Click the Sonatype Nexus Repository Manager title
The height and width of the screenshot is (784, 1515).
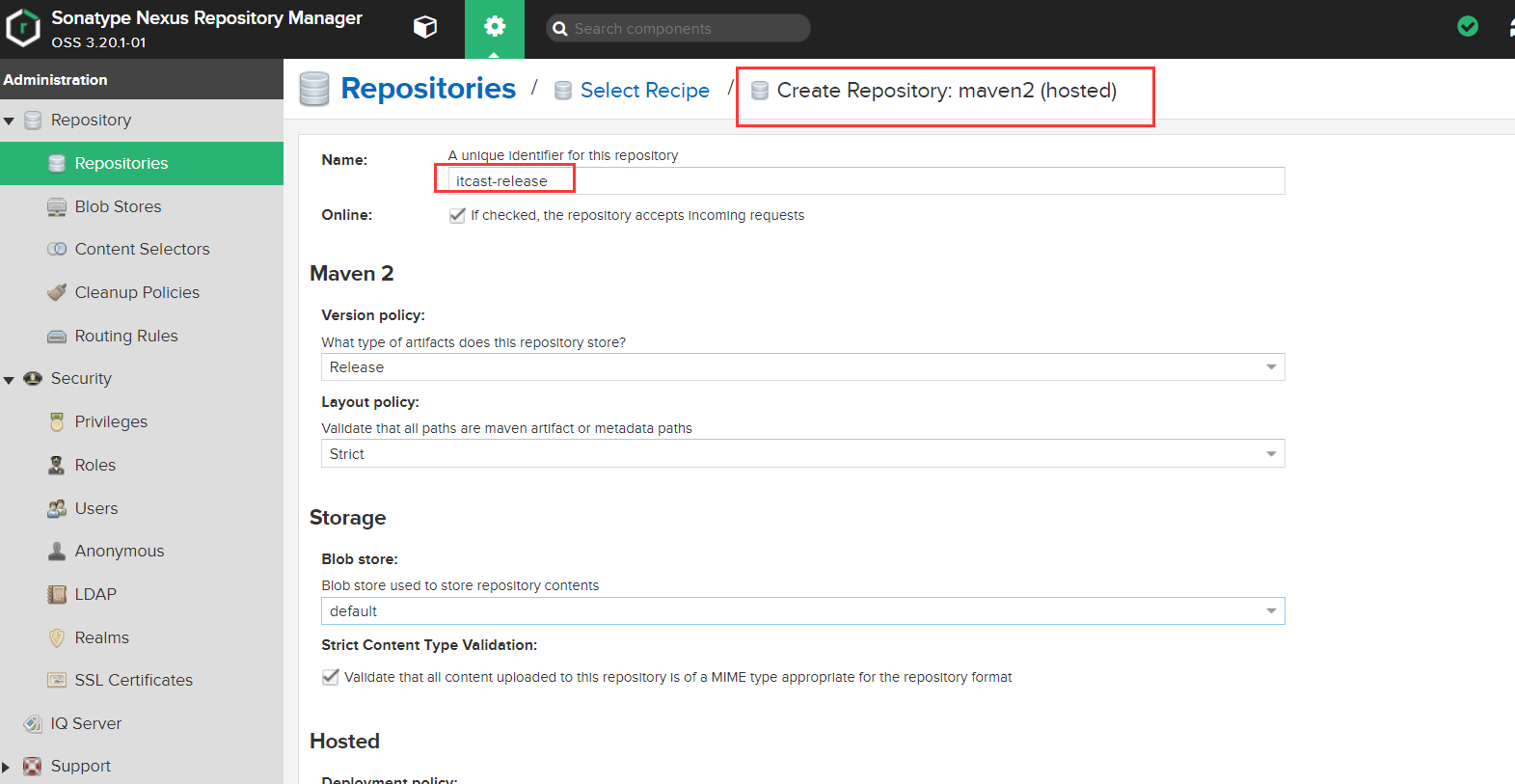point(206,18)
